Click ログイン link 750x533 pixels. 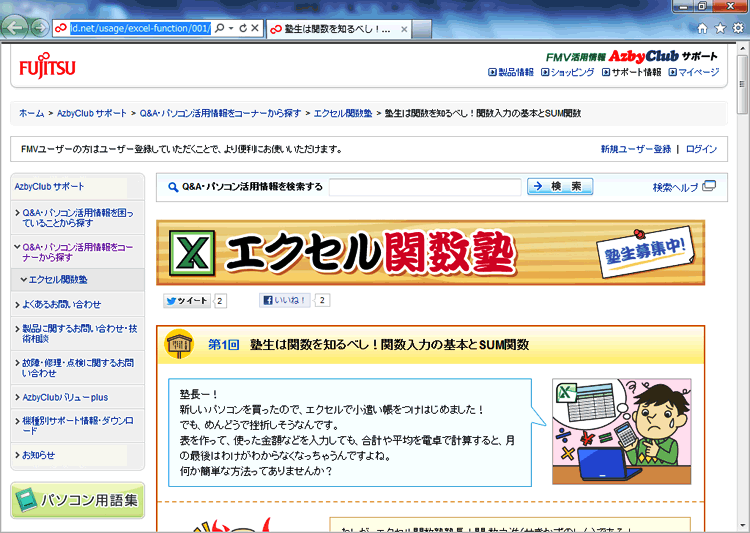pyautogui.click(x=701, y=149)
